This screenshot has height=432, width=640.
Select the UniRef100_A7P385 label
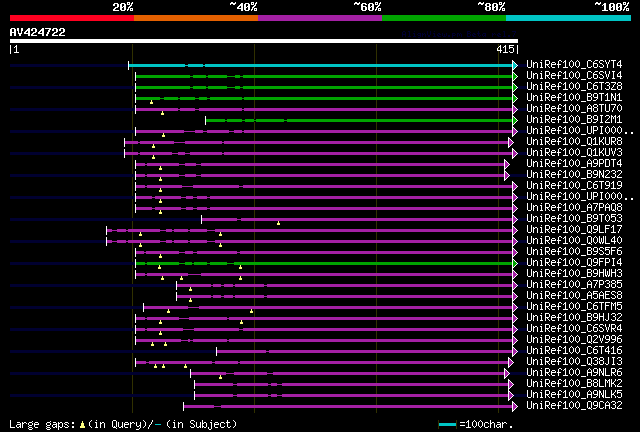pyautogui.click(x=574, y=285)
